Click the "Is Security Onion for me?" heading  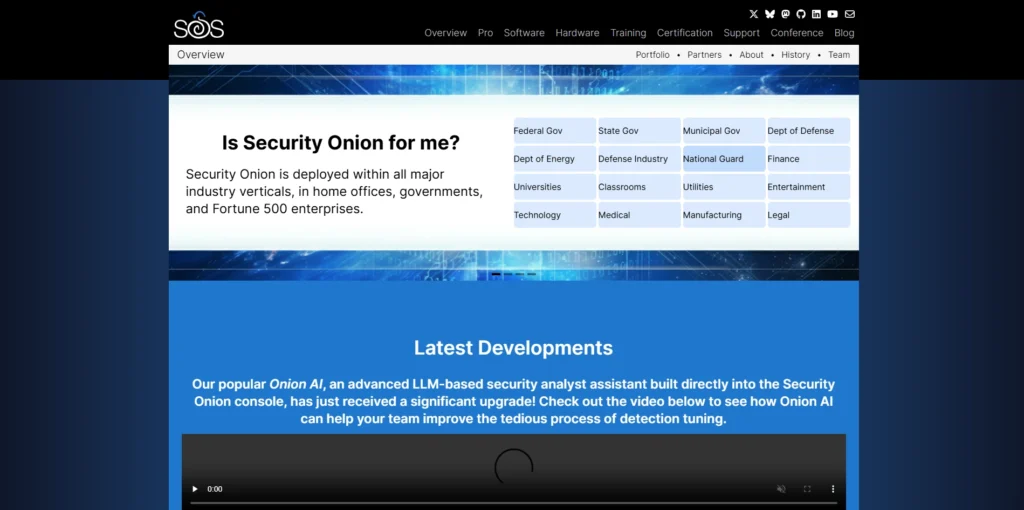coord(341,142)
